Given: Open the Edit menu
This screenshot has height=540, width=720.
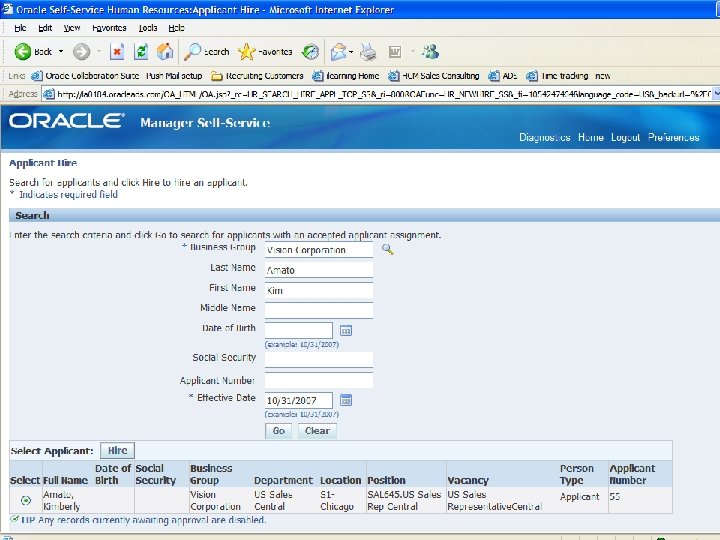Looking at the screenshot, I should coord(45,28).
